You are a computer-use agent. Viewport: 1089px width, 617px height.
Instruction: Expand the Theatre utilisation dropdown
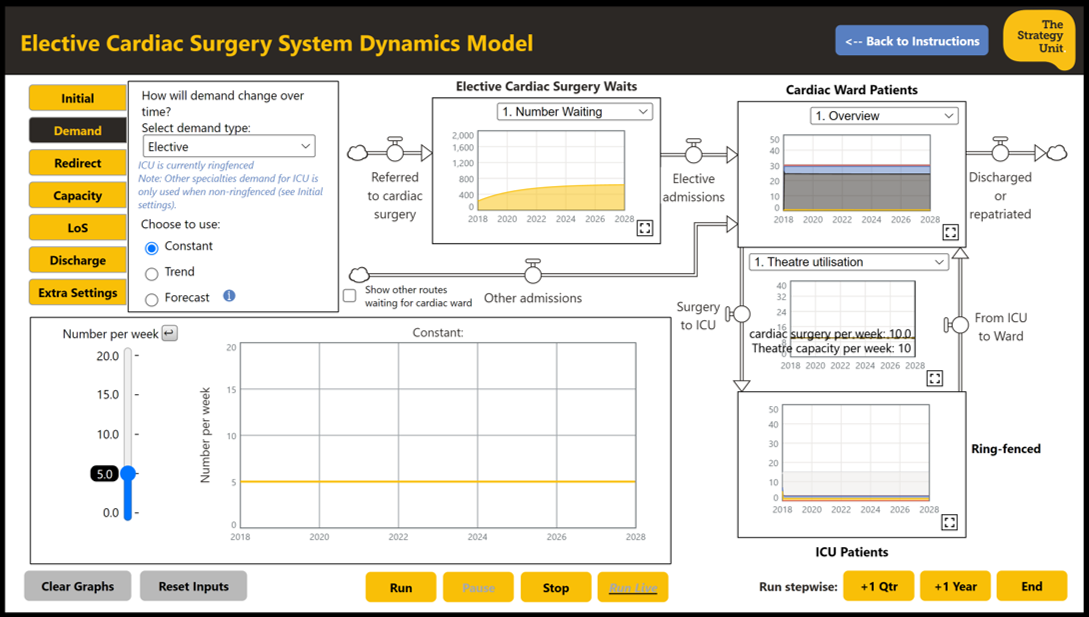(x=849, y=262)
